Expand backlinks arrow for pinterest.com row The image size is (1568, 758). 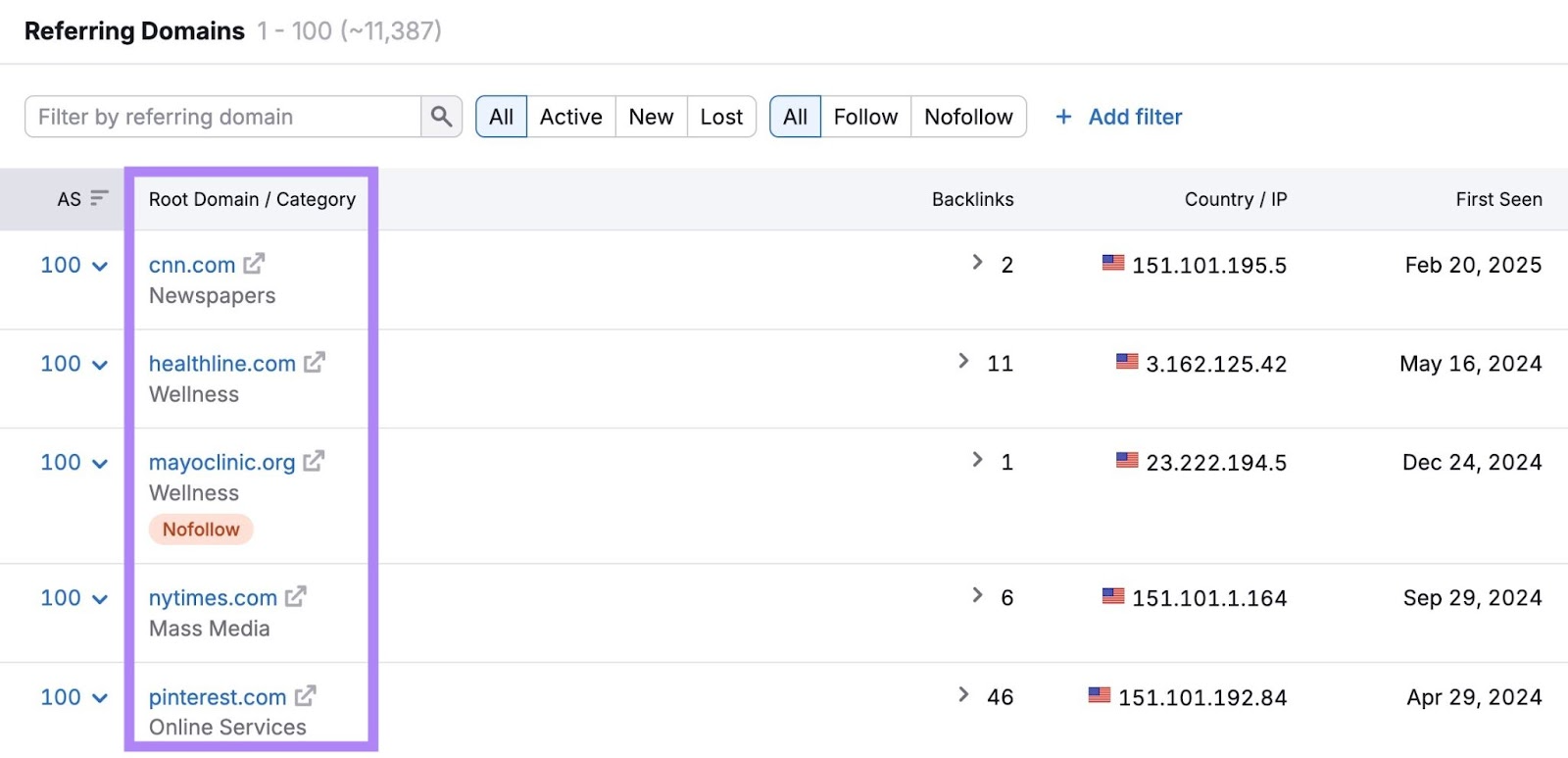963,695
